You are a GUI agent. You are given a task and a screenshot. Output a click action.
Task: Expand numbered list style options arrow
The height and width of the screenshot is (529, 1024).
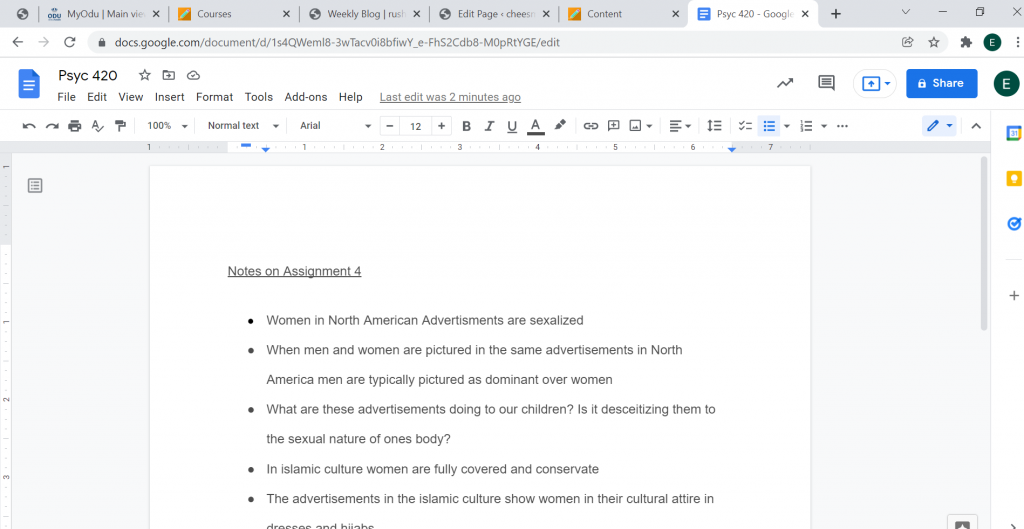coord(824,126)
